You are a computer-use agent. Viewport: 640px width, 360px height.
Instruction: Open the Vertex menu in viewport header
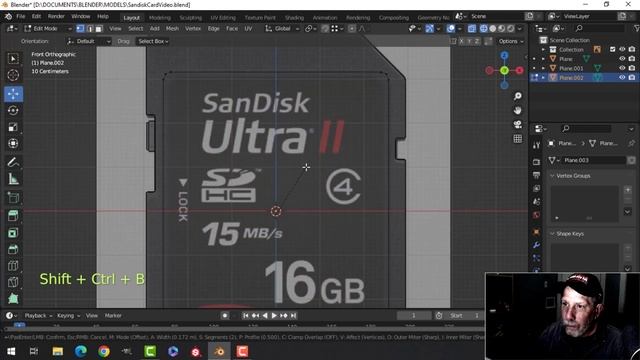(193, 29)
